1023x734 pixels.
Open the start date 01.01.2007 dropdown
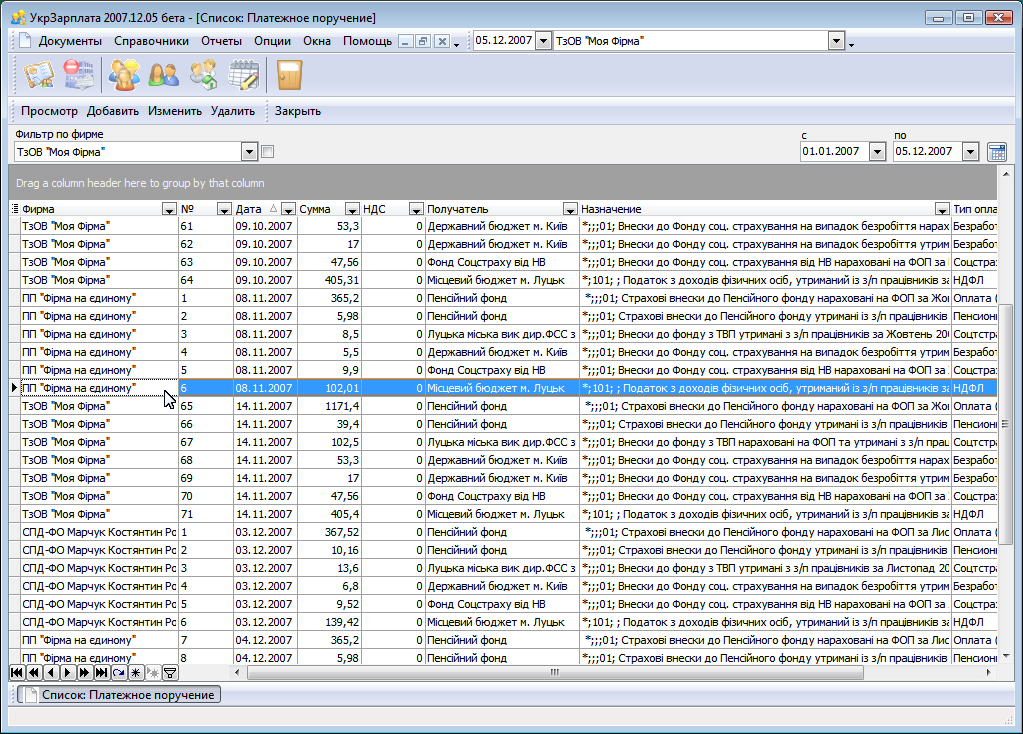coord(877,152)
